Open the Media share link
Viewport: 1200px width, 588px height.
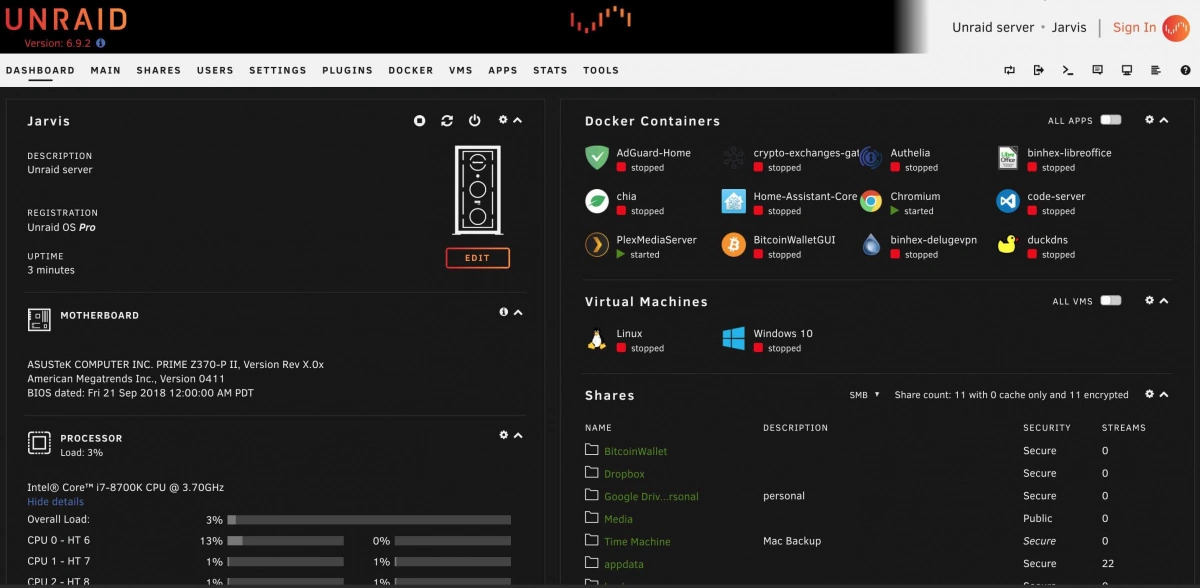[618, 519]
